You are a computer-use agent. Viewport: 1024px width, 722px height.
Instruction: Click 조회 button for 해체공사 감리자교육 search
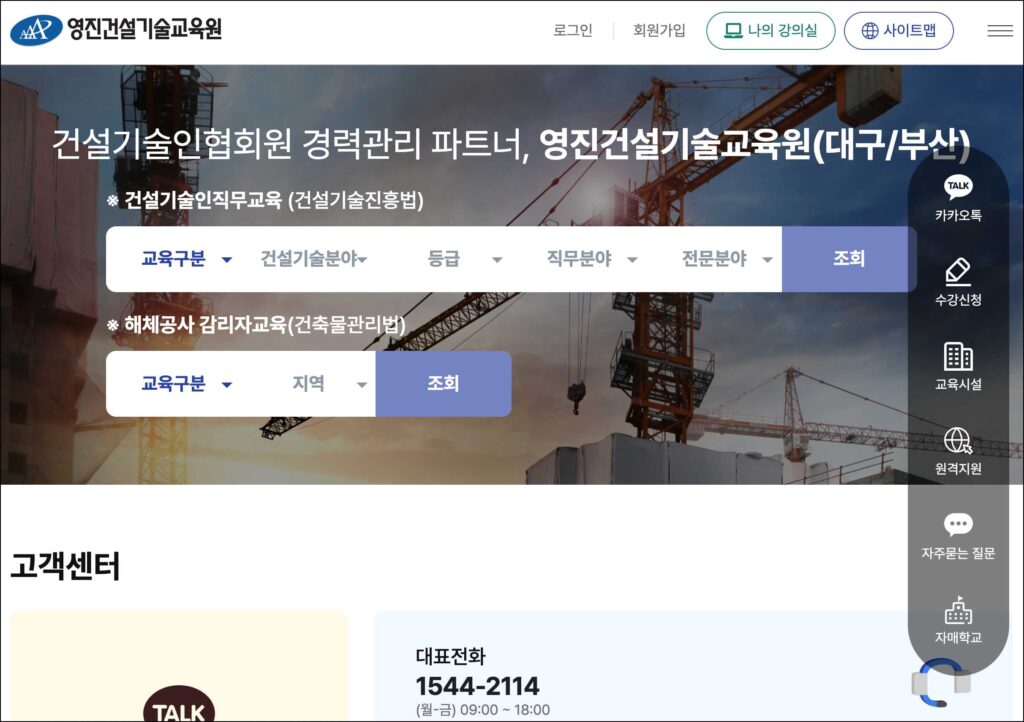point(443,384)
